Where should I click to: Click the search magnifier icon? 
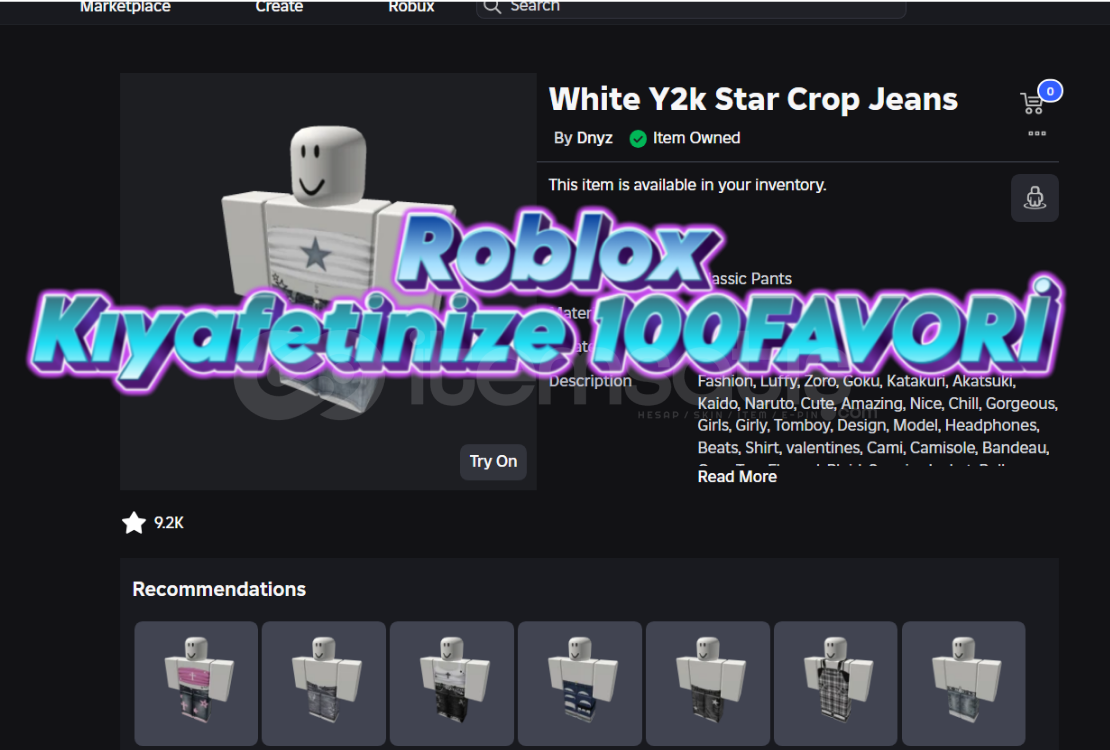(x=492, y=6)
